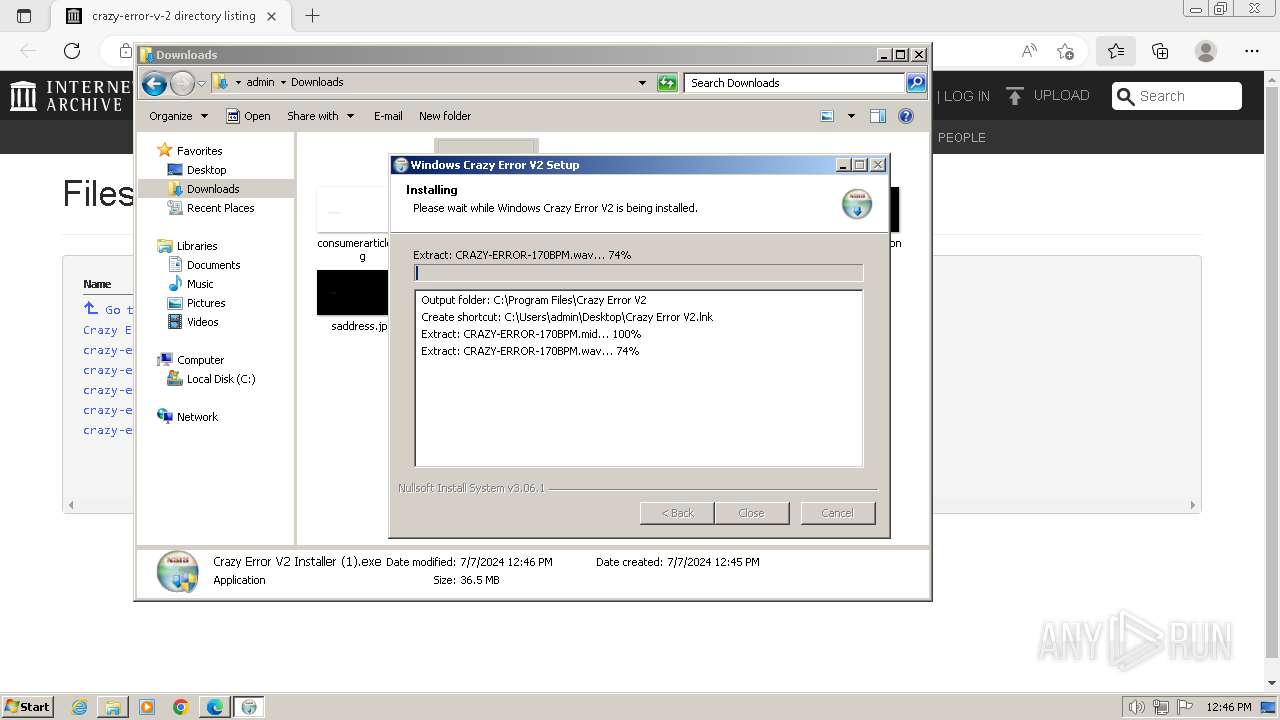Select Favorites in the navigation pane

199,151
